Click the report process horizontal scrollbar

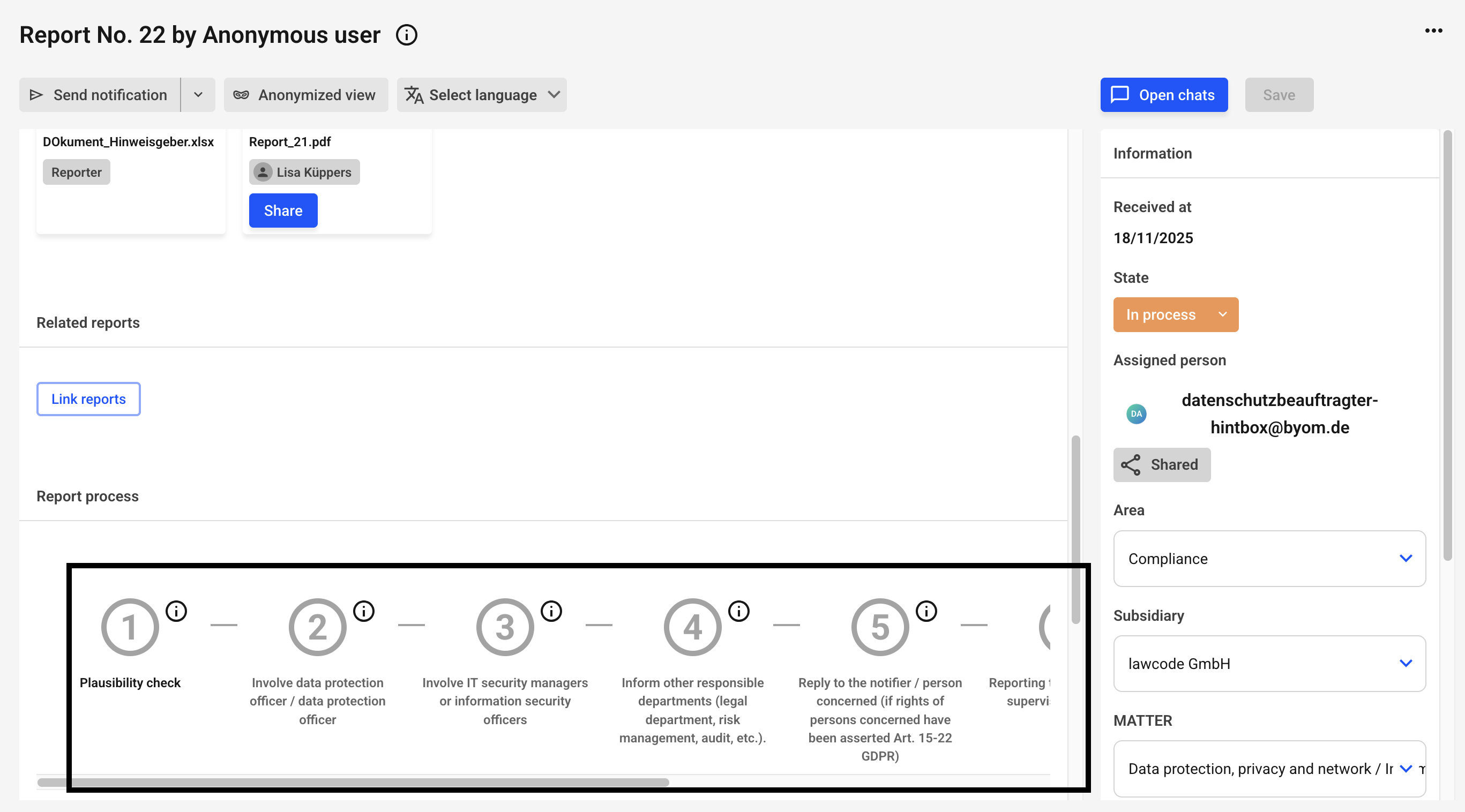(353, 783)
